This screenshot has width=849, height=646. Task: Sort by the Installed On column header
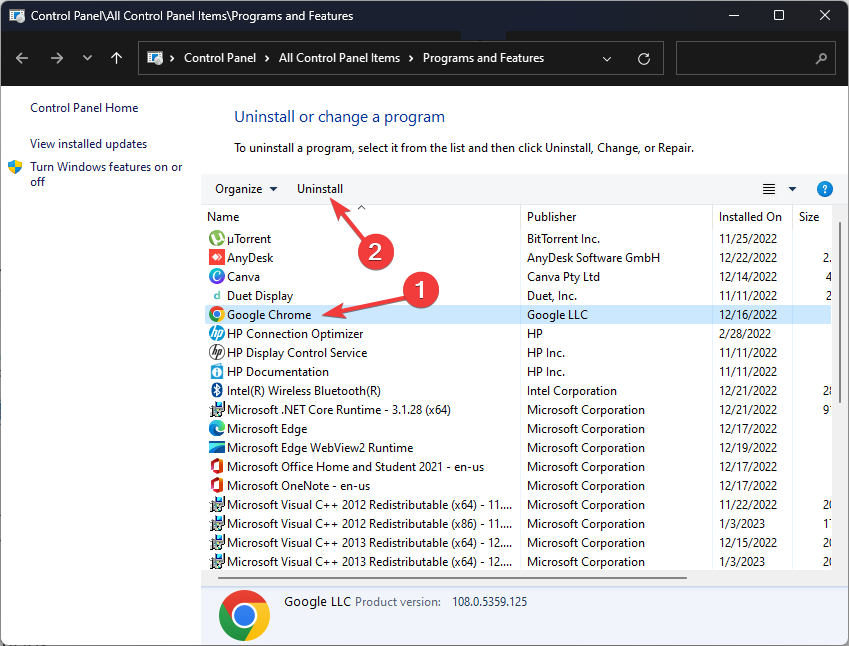750,217
